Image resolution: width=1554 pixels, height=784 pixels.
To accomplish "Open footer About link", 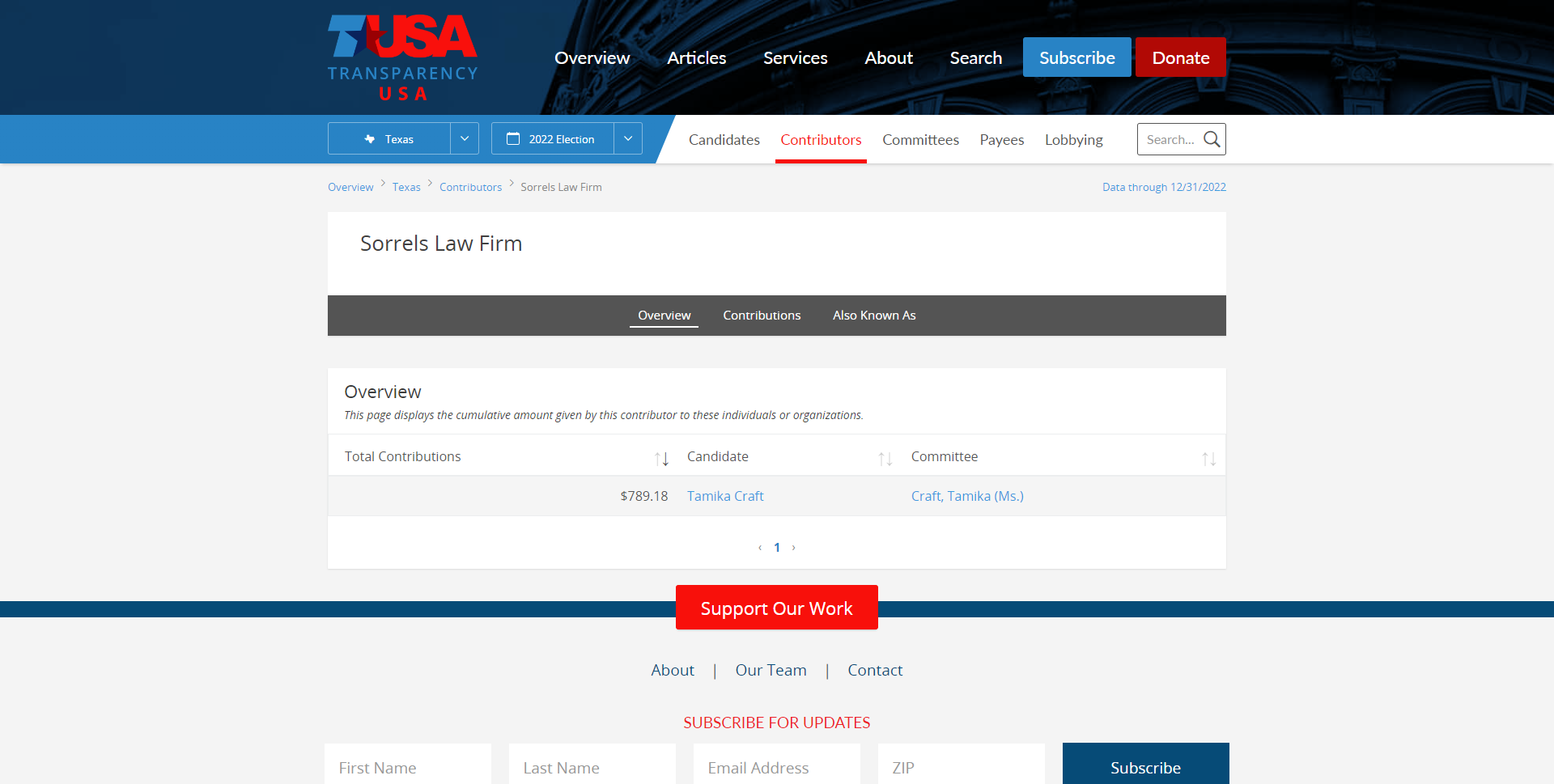I will 673,670.
